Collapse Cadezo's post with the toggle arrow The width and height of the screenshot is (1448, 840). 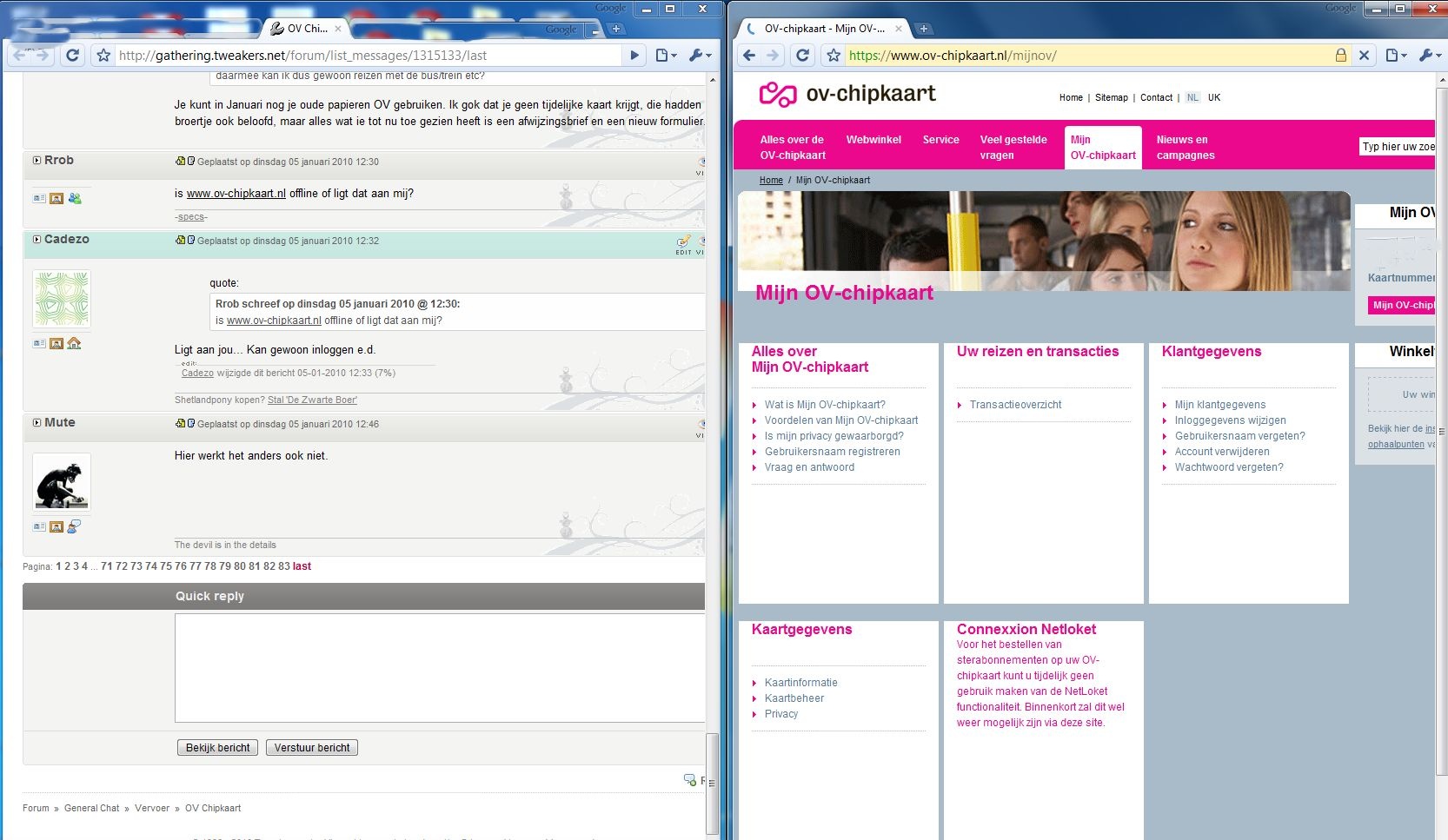[37, 240]
